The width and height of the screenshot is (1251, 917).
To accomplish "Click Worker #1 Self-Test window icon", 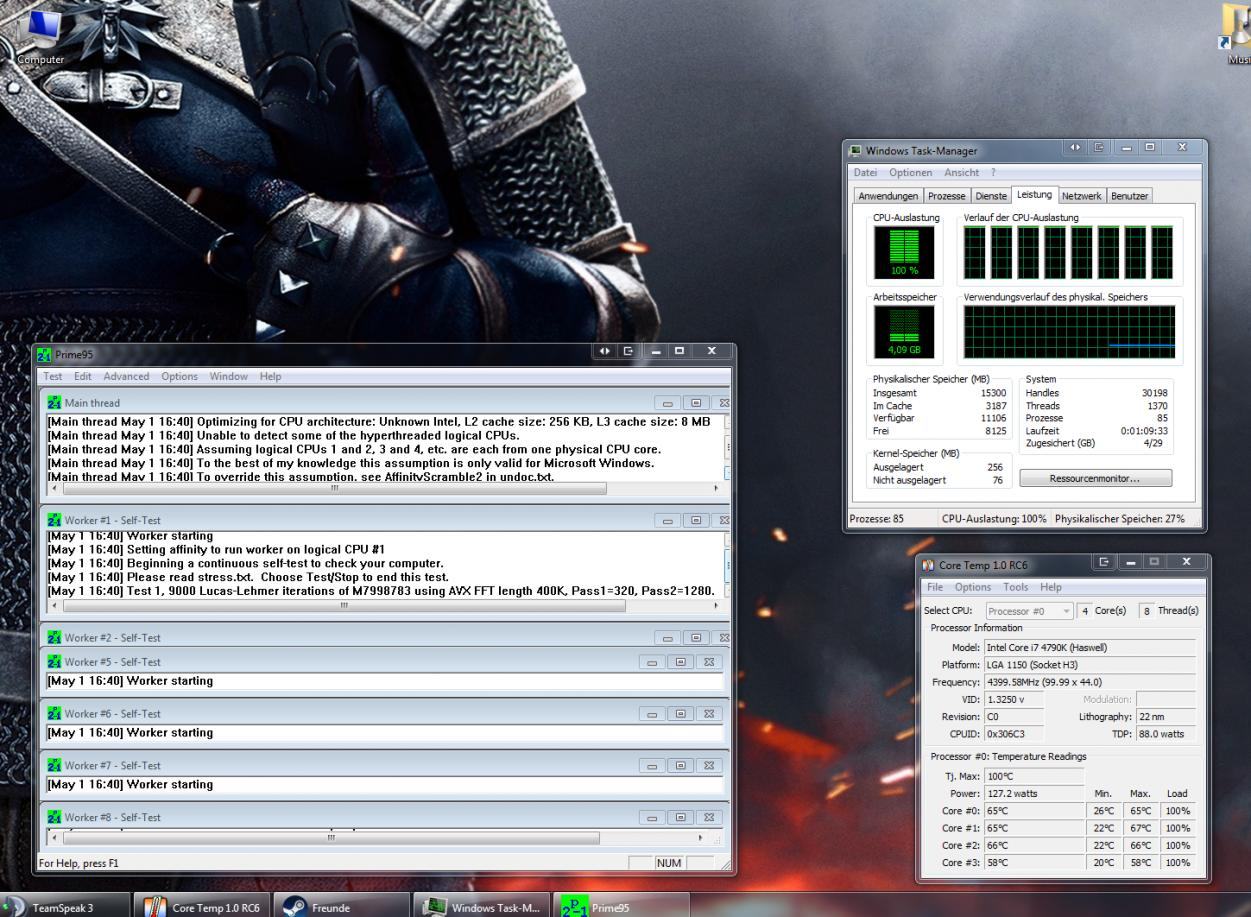I will pyautogui.click(x=54, y=520).
